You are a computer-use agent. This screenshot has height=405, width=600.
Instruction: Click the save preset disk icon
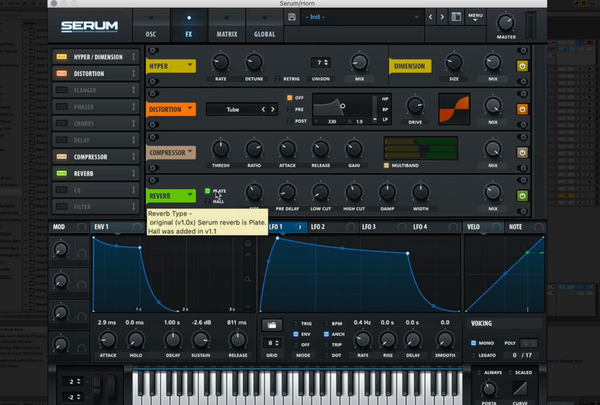[x=291, y=17]
